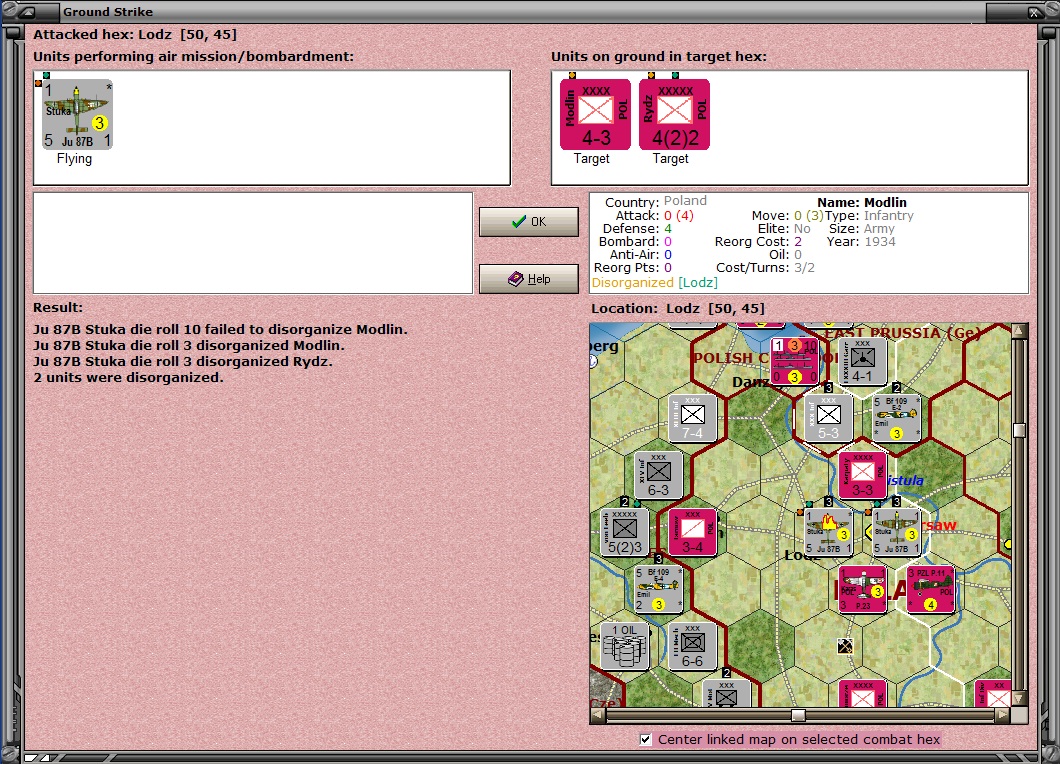
Task: Click the 5(2)3 headquarters counter
Action: point(625,532)
